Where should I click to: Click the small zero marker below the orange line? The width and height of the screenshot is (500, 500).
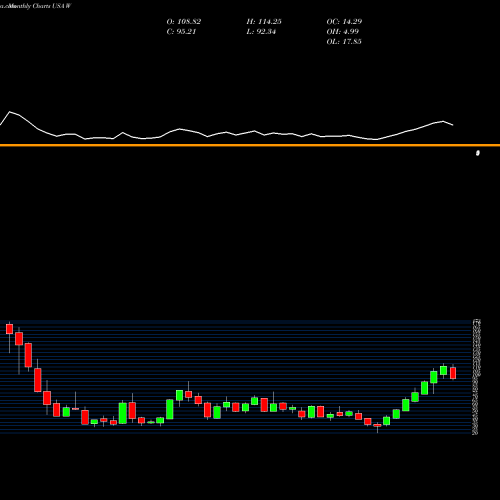[x=478, y=153]
